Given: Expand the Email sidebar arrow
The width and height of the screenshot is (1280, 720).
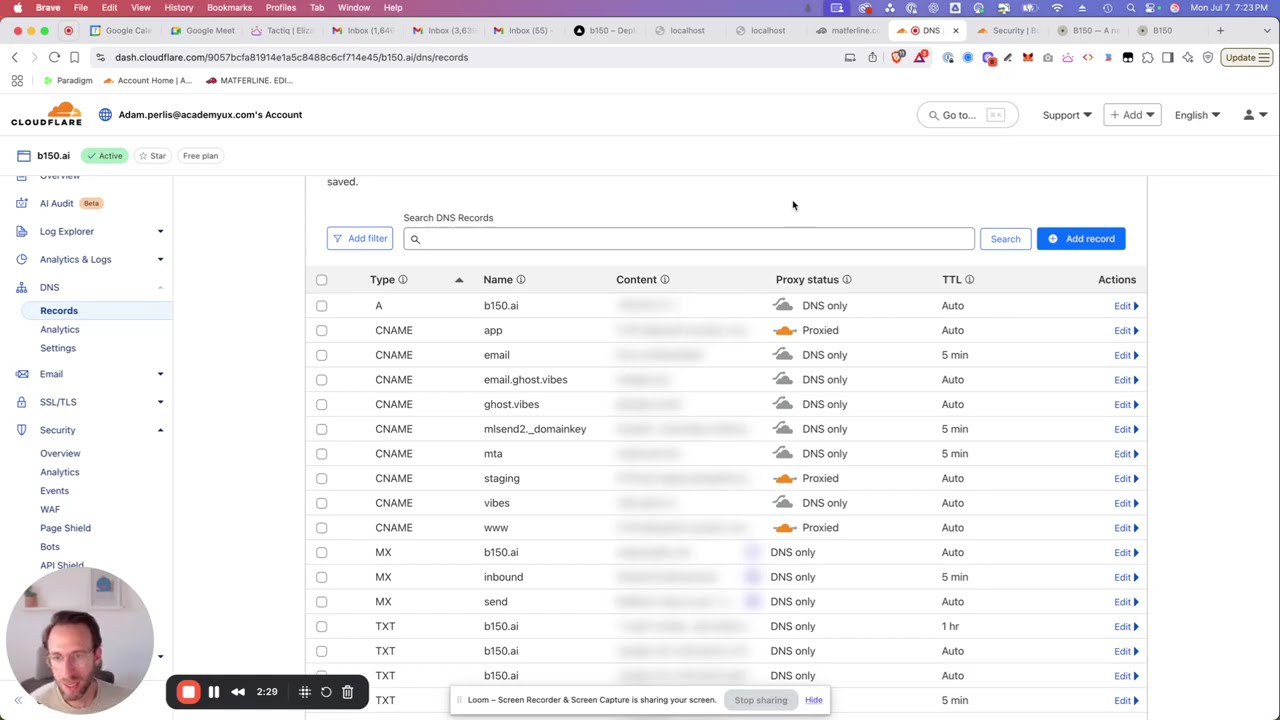Looking at the screenshot, I should click(160, 374).
